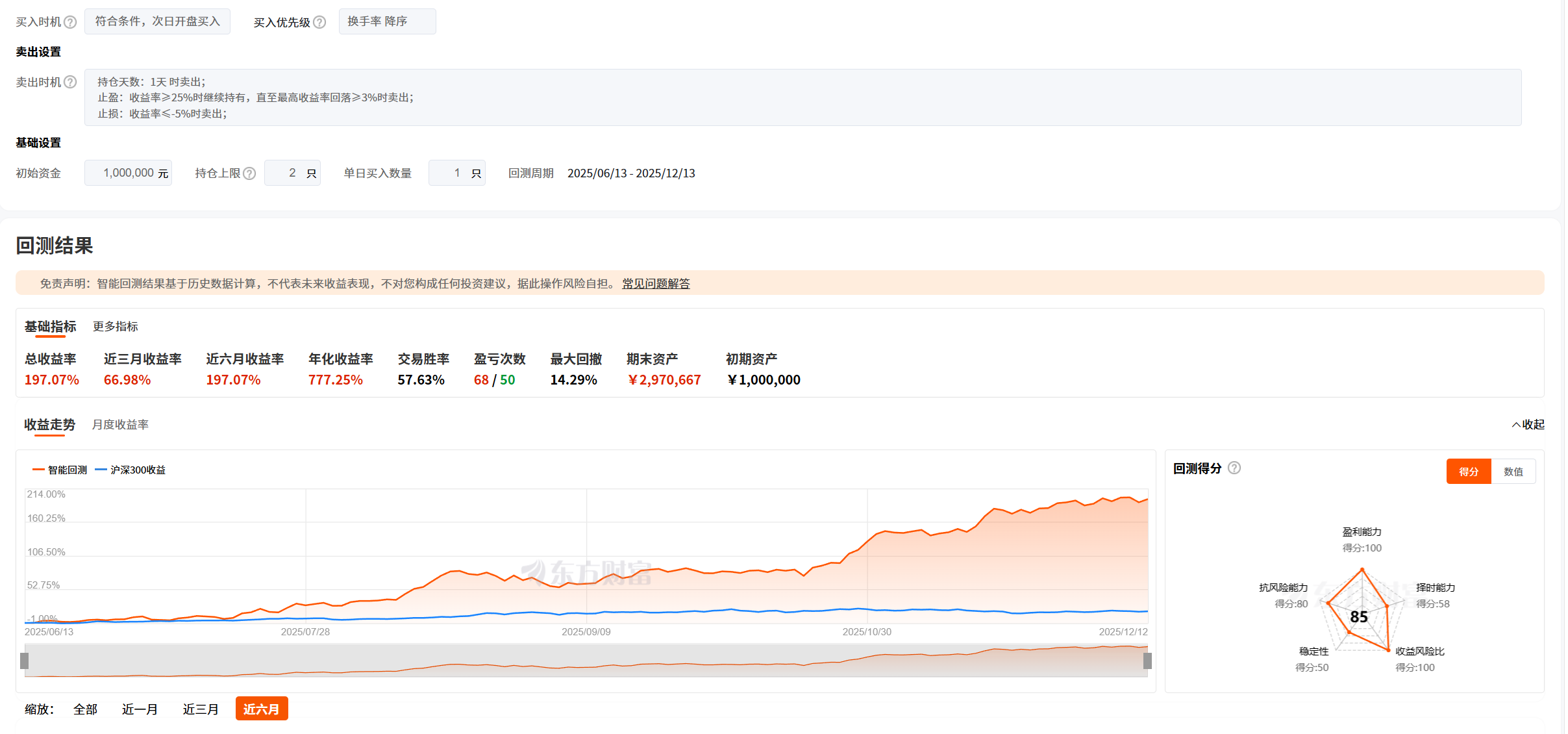This screenshot has height=734, width=1568.
Task: Click help icon beside 持仓上限
Action: 249,173
